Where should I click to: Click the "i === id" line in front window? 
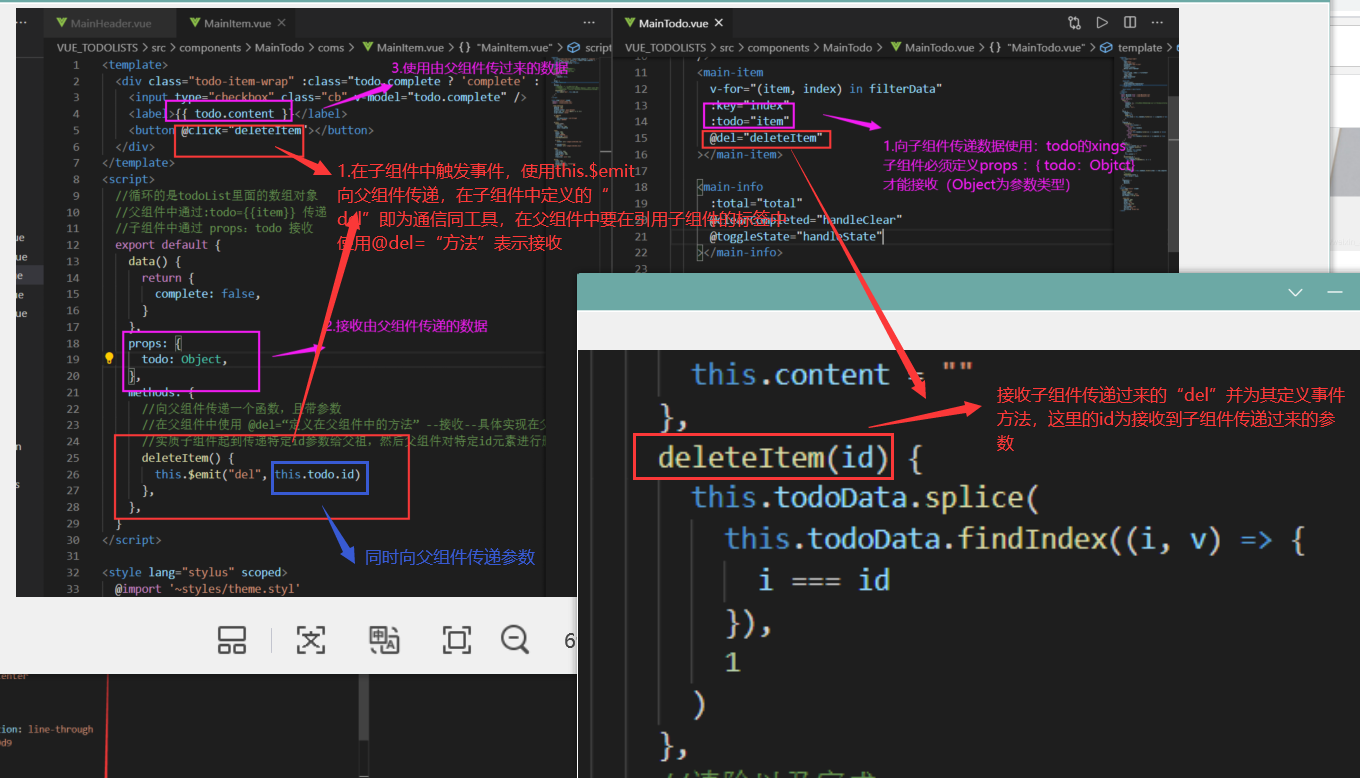point(824,580)
